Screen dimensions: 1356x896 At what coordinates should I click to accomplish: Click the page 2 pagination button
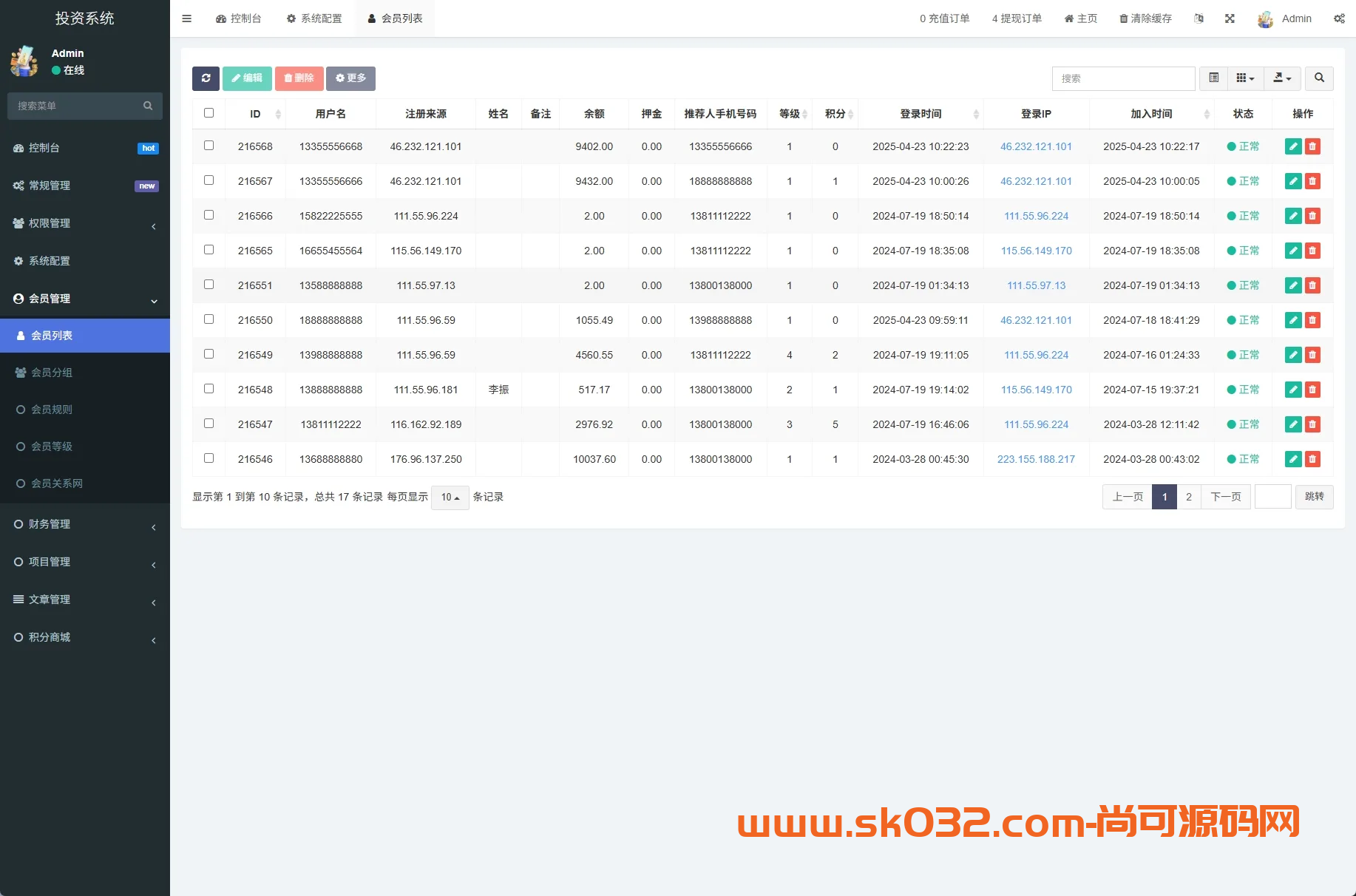point(1189,496)
